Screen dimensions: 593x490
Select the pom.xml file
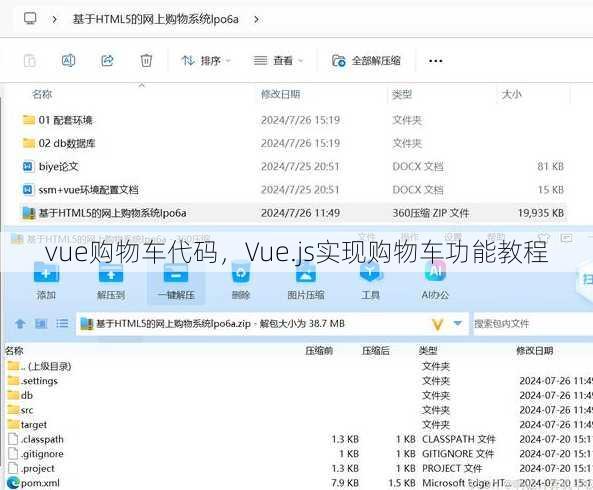(34, 483)
